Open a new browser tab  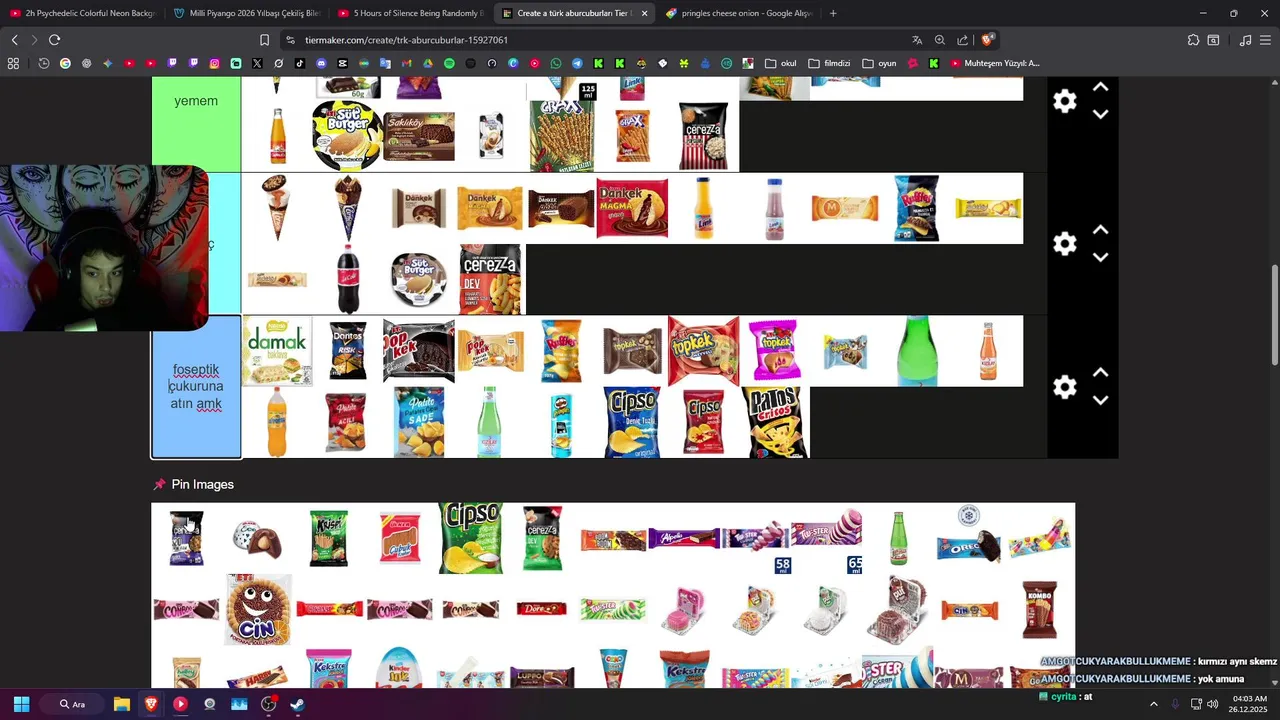pos(833,13)
